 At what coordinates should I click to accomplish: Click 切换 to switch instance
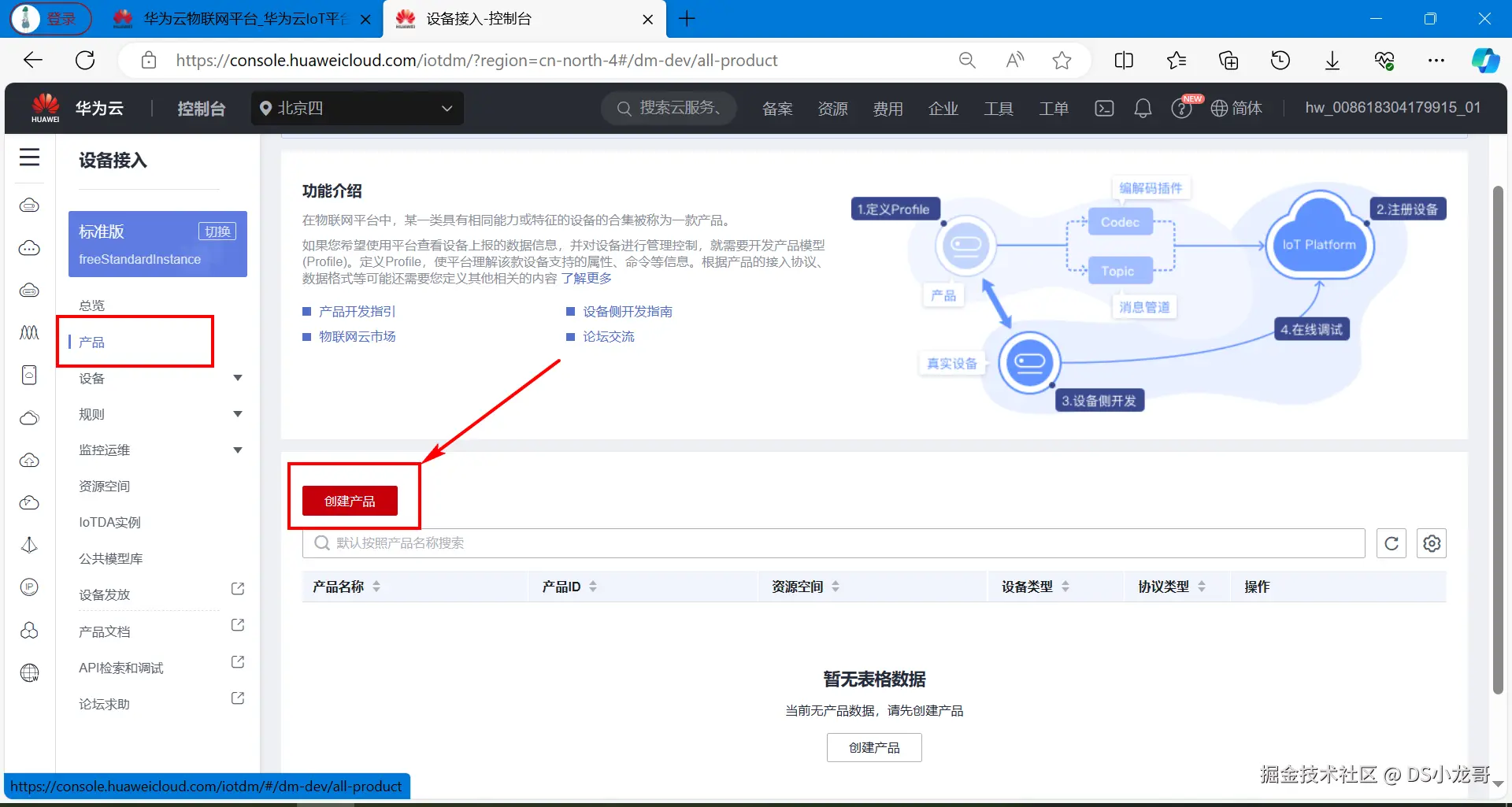(217, 231)
